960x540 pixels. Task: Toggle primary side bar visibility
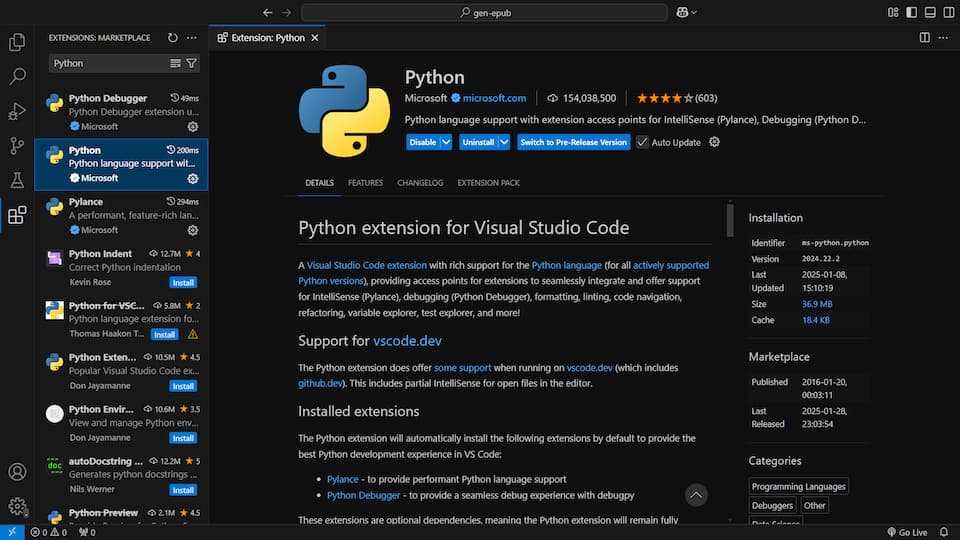coord(912,12)
